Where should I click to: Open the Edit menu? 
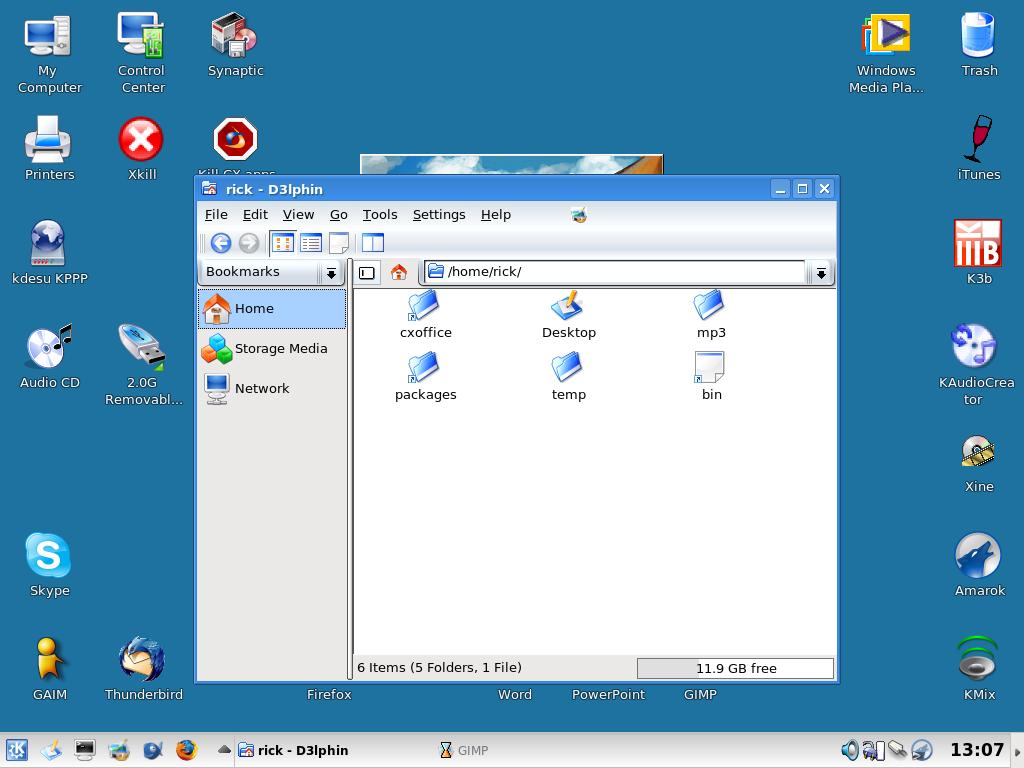[255, 215]
